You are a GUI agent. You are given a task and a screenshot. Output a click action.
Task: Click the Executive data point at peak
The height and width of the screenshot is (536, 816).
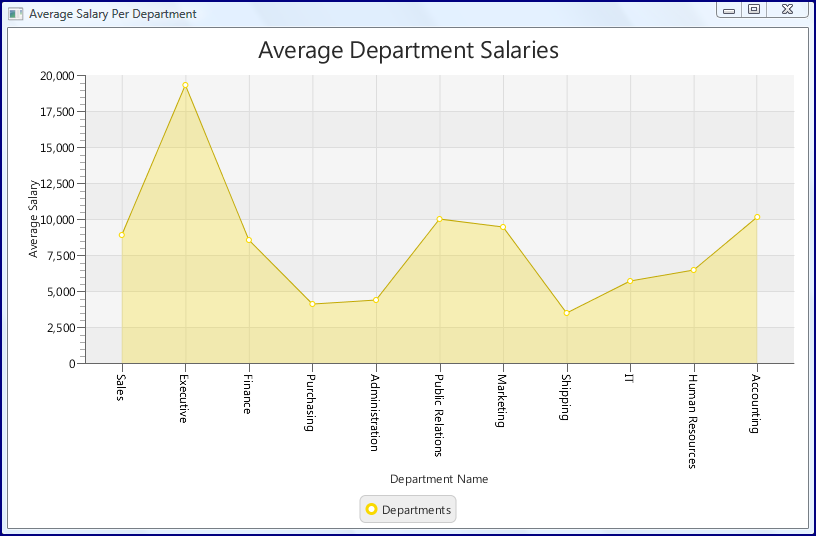pos(185,85)
